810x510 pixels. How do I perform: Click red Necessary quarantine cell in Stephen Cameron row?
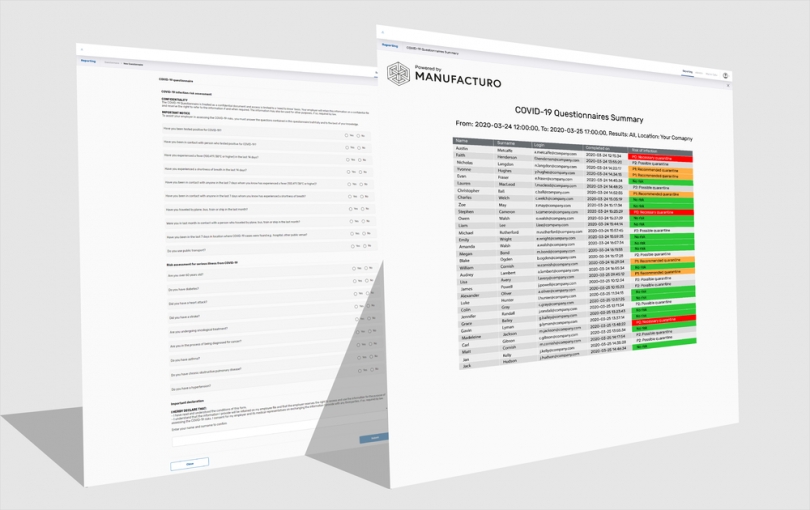pos(662,212)
